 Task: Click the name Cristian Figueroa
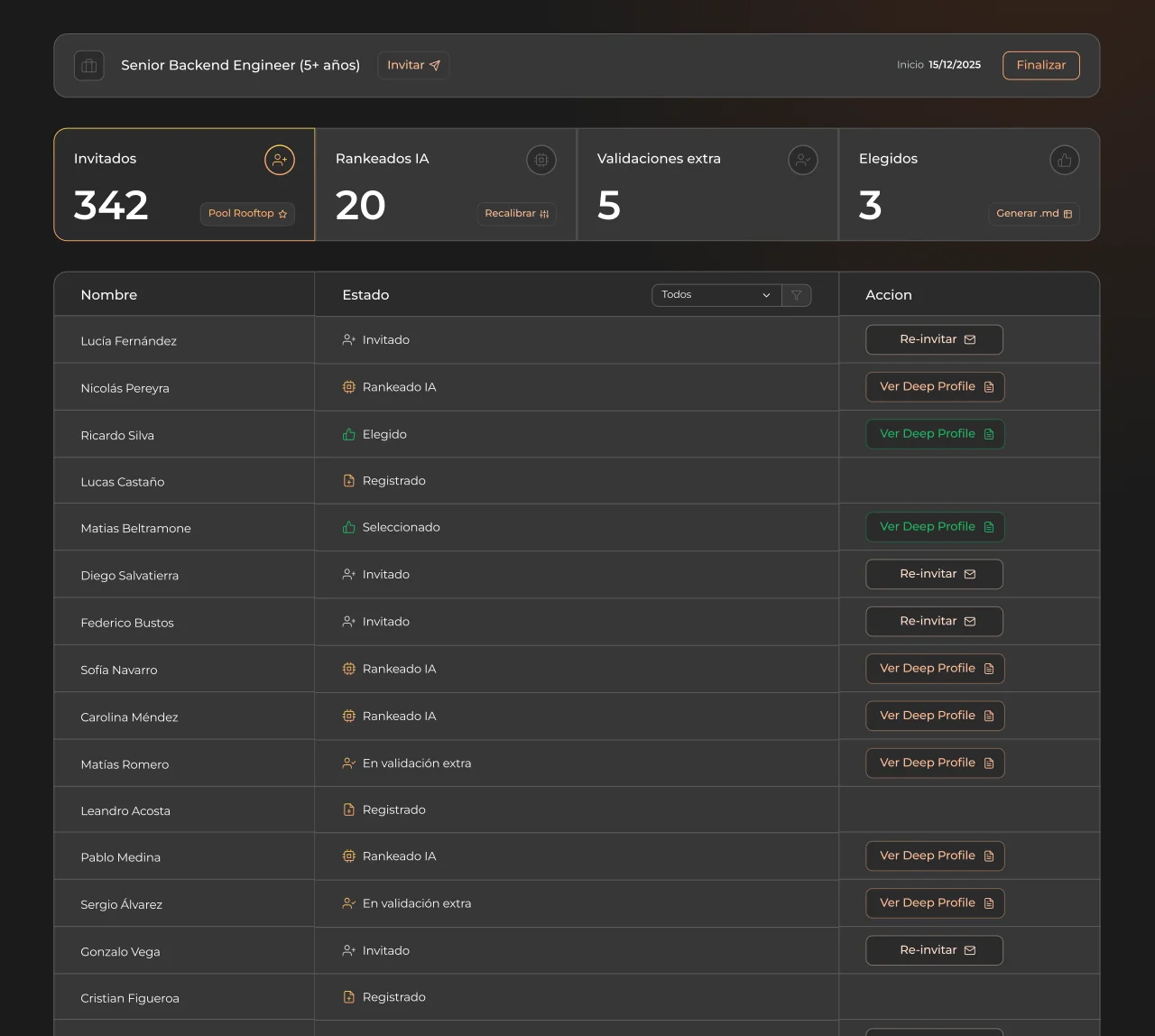click(x=130, y=998)
